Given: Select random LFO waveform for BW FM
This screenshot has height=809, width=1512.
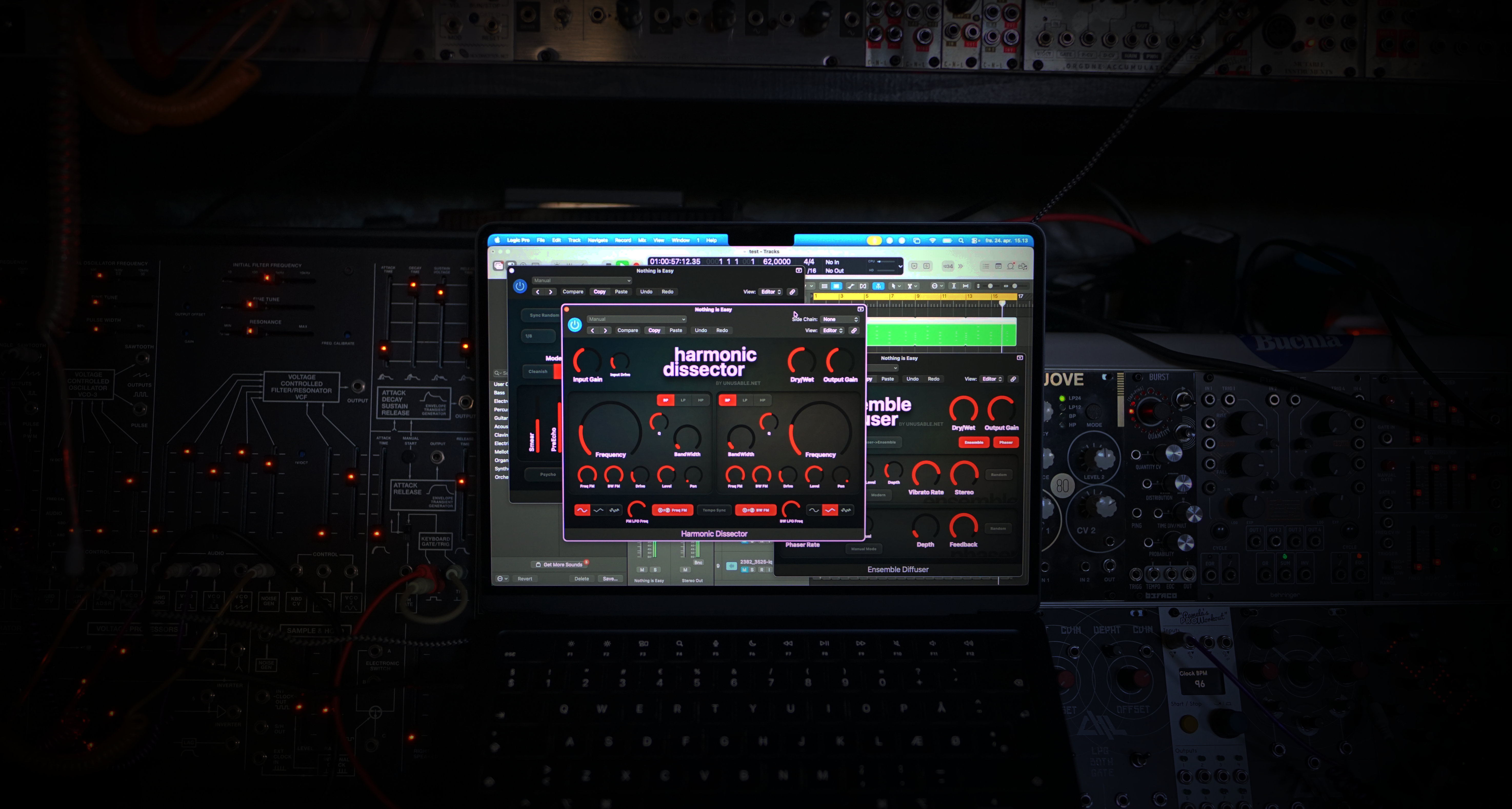Looking at the screenshot, I should pyautogui.click(x=846, y=510).
